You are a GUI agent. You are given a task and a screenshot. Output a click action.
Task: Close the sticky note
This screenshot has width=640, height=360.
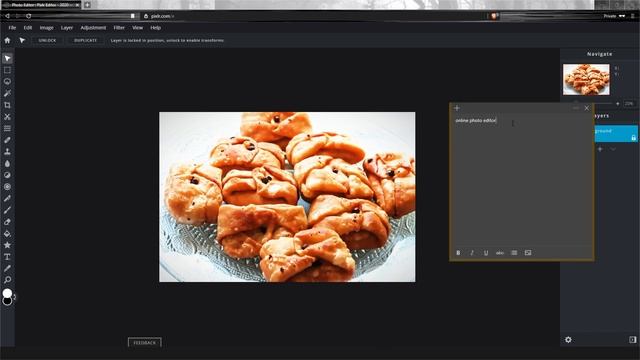587,108
